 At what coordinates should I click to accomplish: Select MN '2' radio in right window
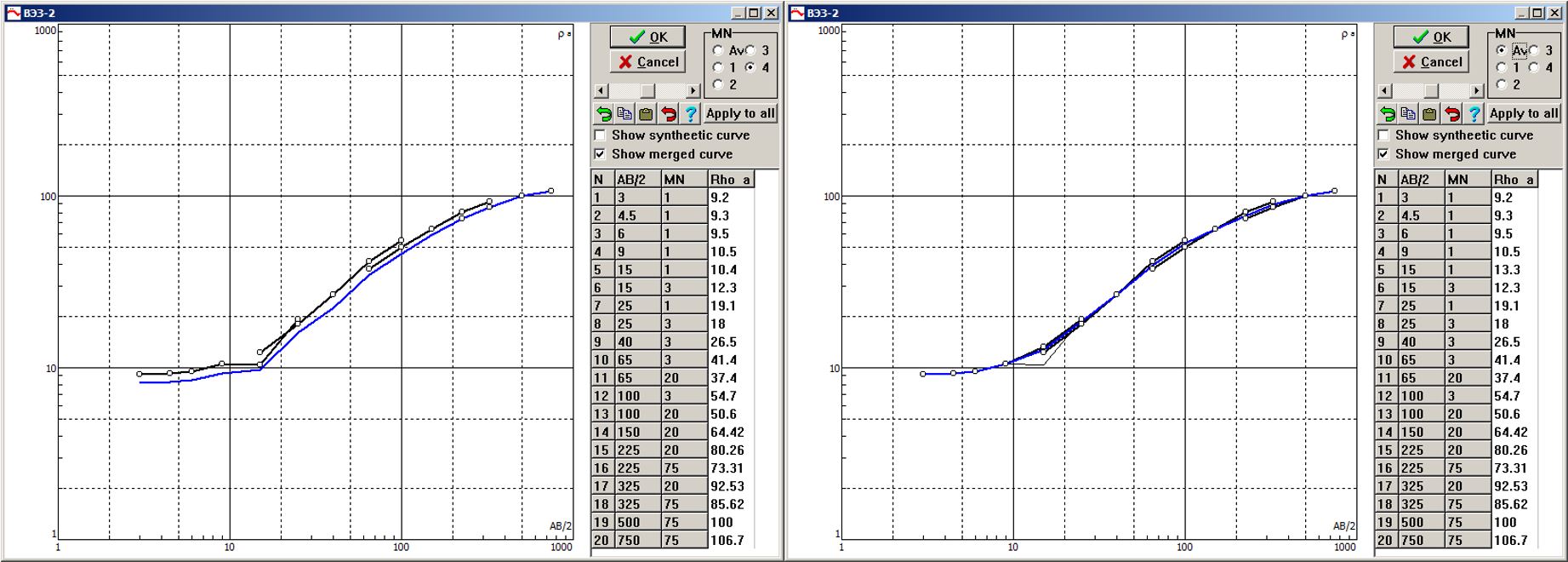tap(1502, 84)
